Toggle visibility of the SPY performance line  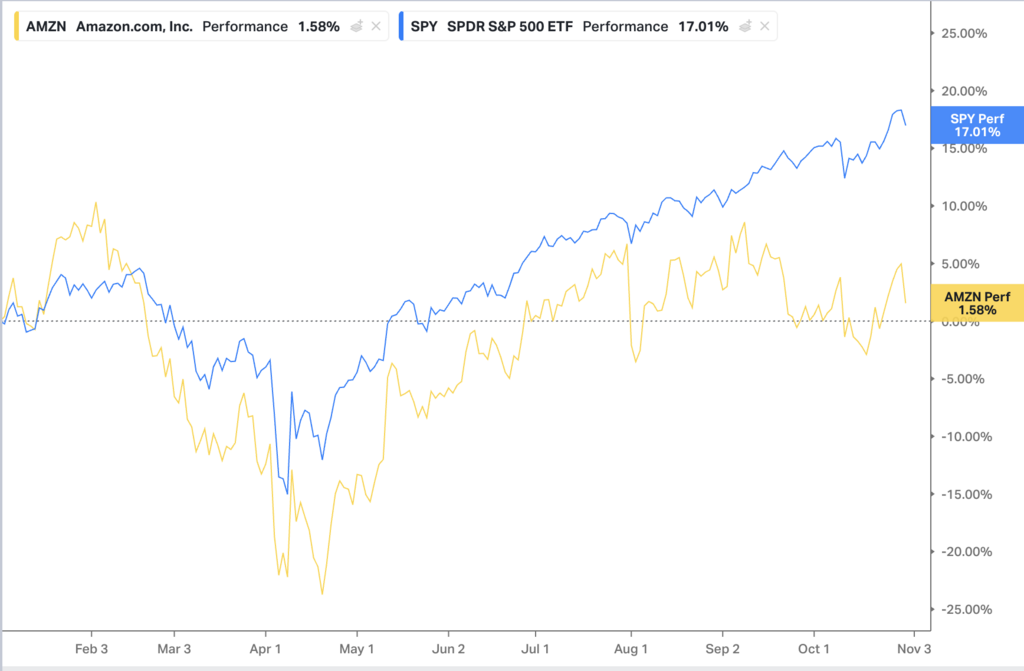click(743, 26)
